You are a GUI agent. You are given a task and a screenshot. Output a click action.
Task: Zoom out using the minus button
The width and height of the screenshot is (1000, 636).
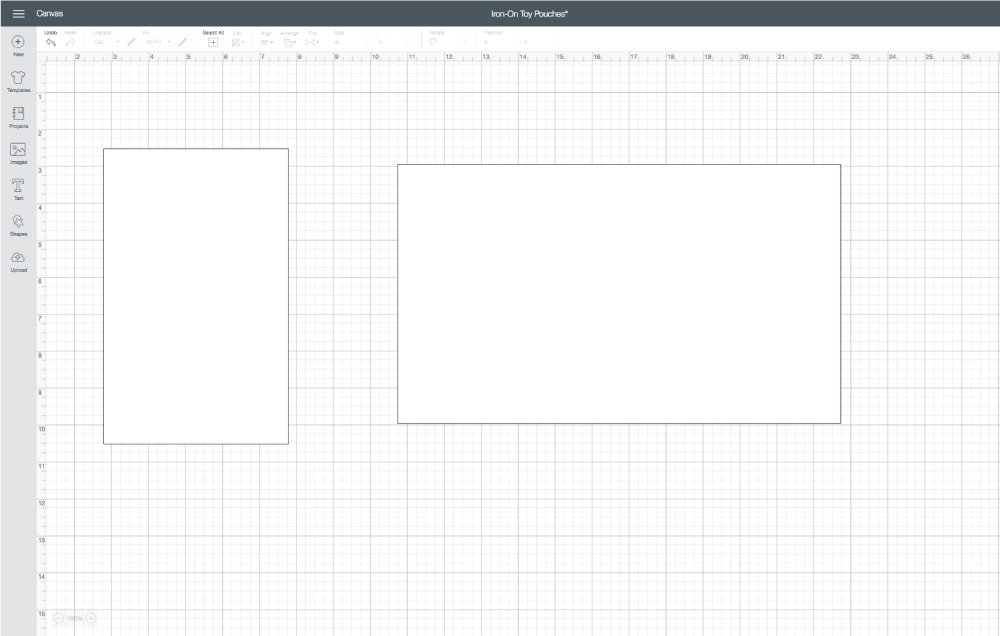pos(58,618)
